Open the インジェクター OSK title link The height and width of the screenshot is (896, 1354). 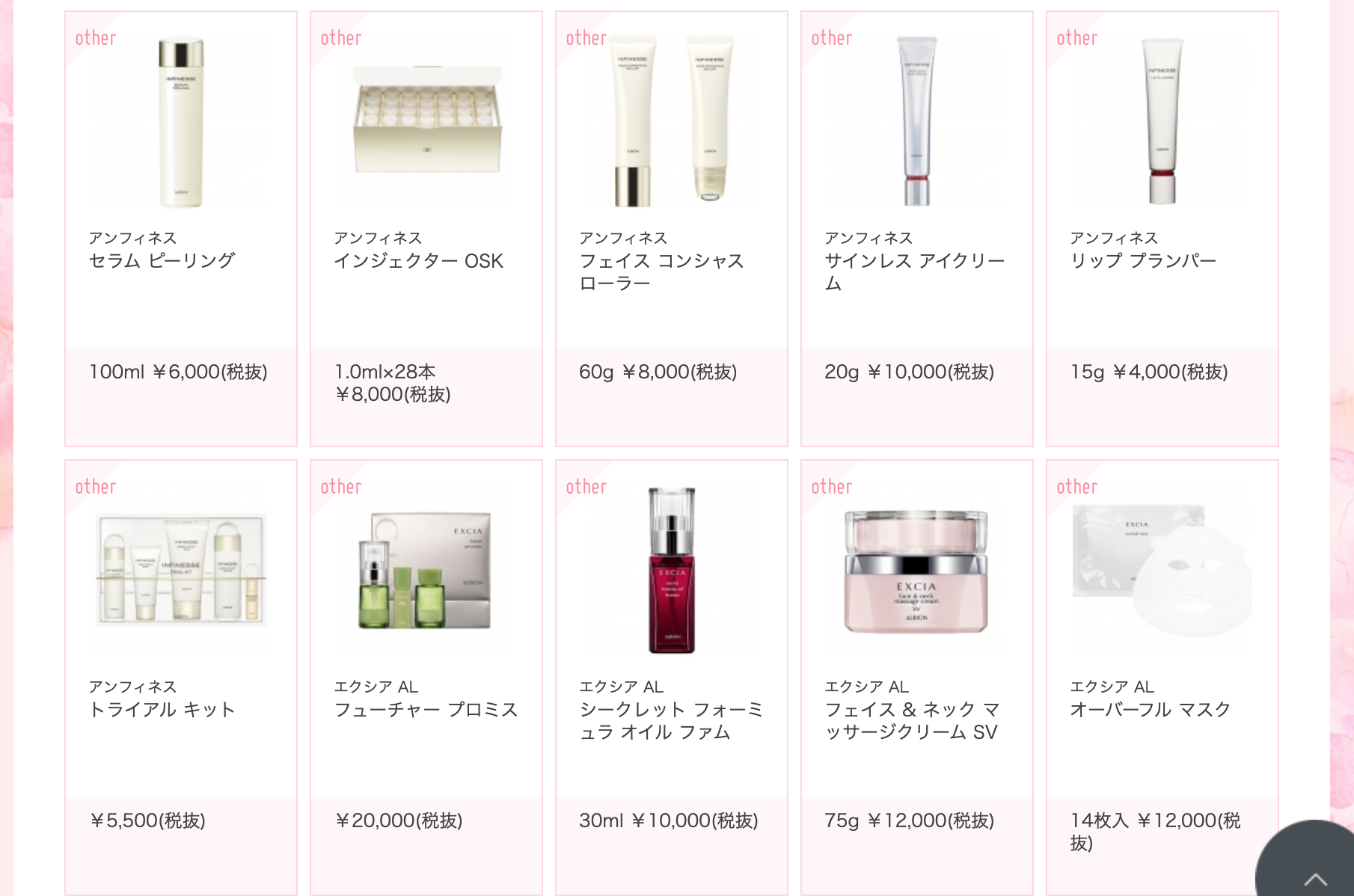click(418, 261)
